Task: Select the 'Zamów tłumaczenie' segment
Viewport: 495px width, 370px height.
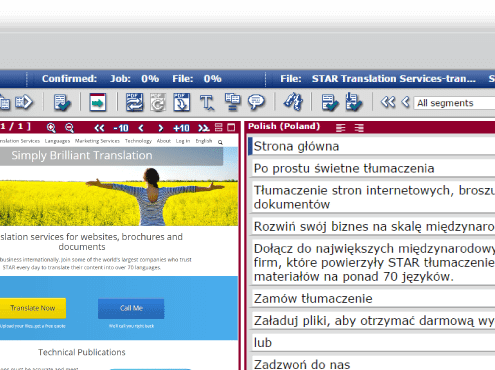Action: 373,299
